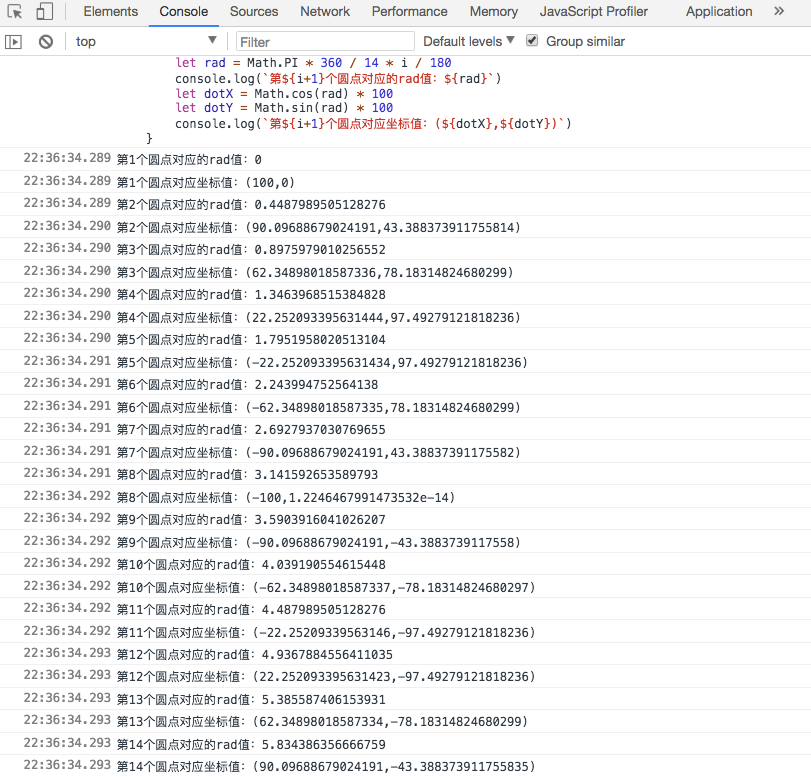Click the 第14个圆点对应坐标值 coordinate log
This screenshot has height=777, width=811.
click(326, 767)
